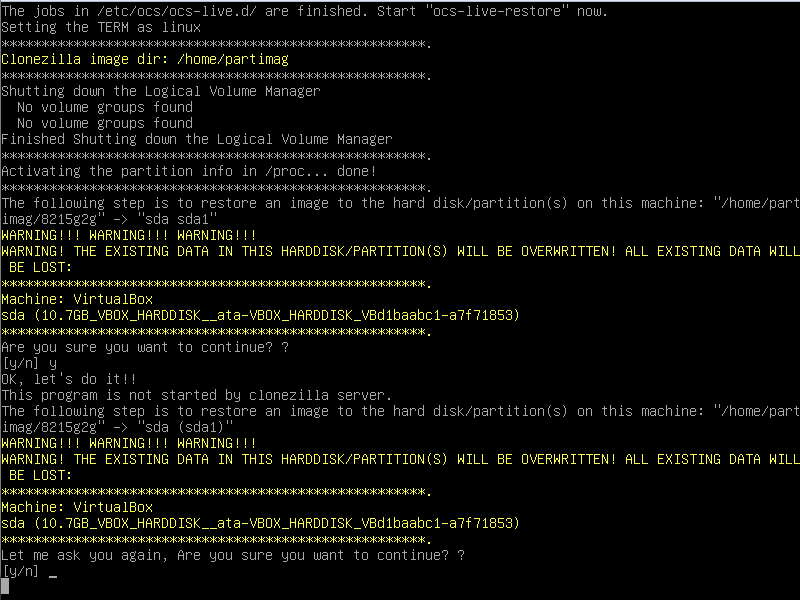Image resolution: width=800 pixels, height=600 pixels.
Task: Click the answered "[y/n] y" prompt line
Action: click(x=28, y=363)
